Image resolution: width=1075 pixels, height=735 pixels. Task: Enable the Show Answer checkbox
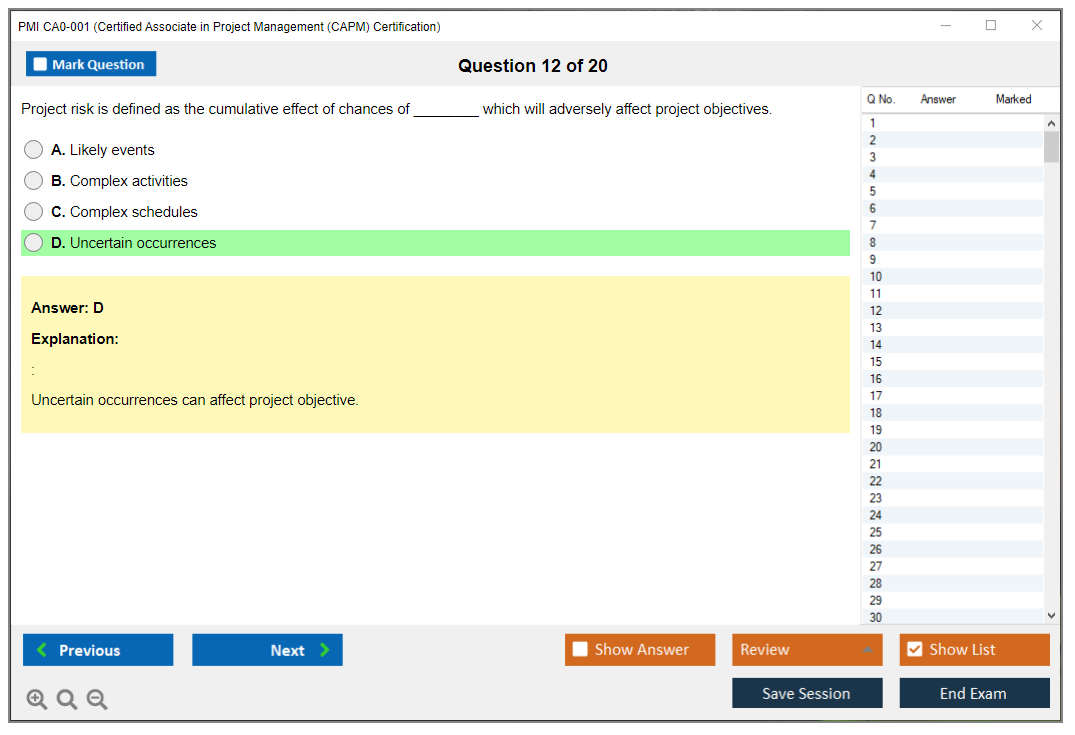(580, 650)
